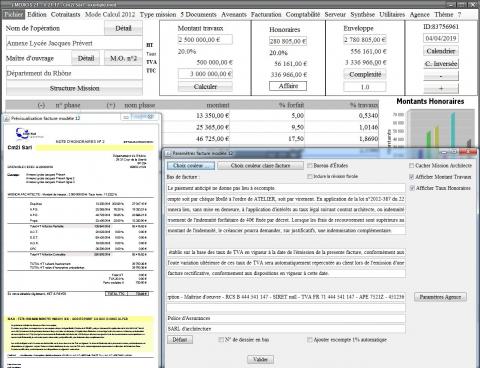This screenshot has height=368, width=480.
Task: Click the invoice preview page thumbnail
Action: 81,245
